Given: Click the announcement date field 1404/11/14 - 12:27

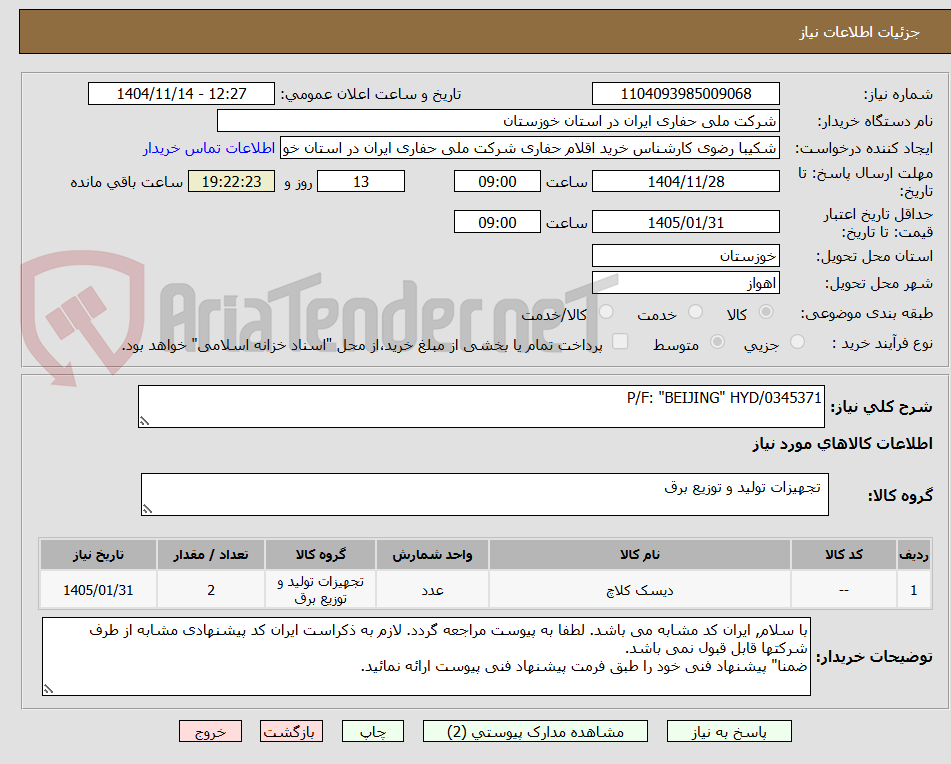Looking at the screenshot, I should coord(181,94).
